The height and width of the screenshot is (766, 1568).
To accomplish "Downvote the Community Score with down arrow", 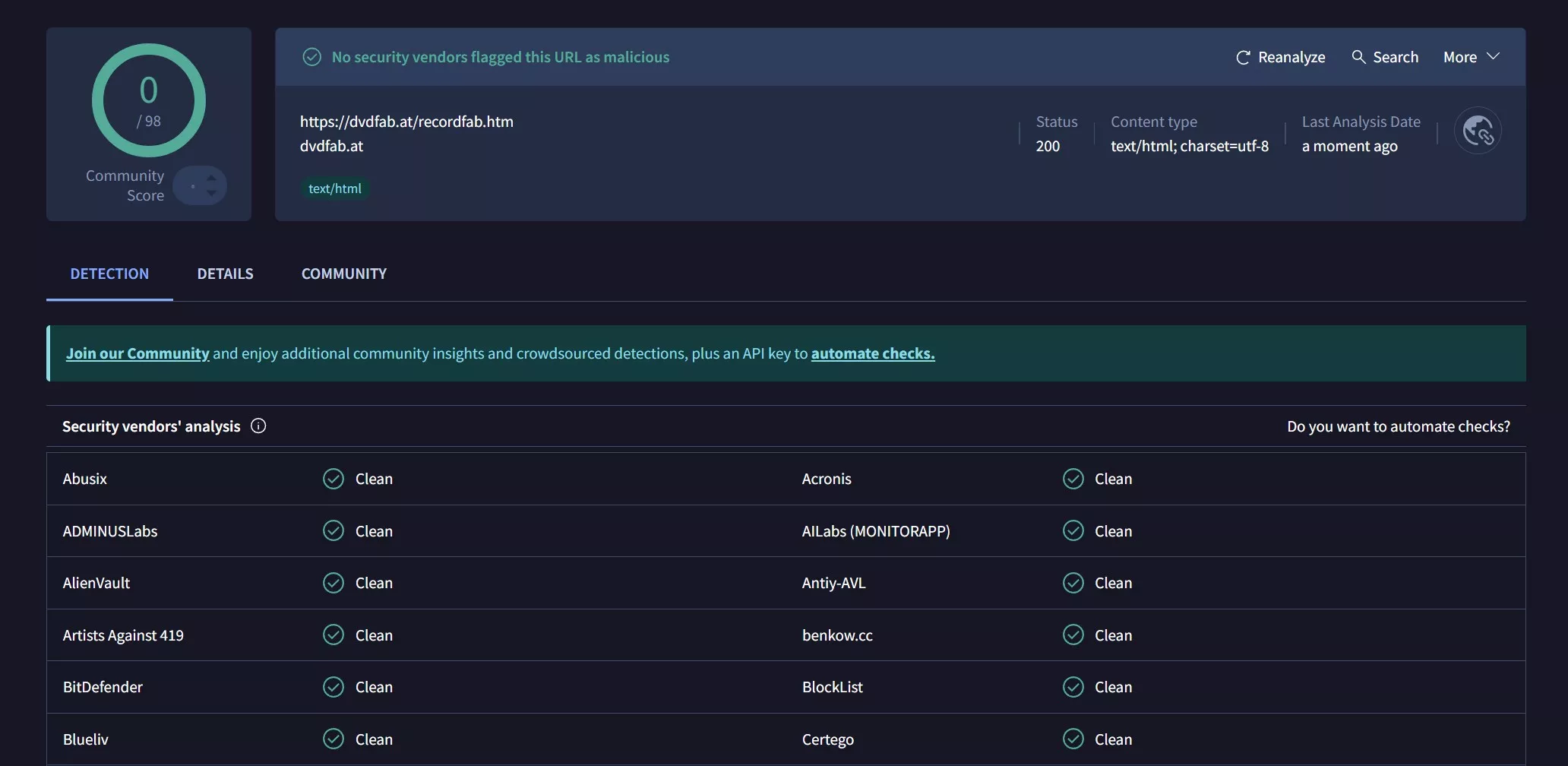I will tap(211, 194).
